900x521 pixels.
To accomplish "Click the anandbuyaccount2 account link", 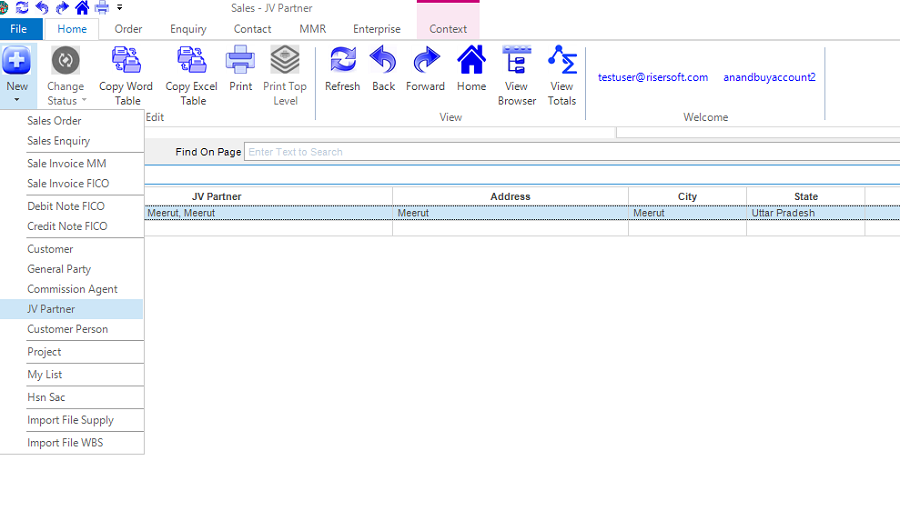I will click(769, 77).
